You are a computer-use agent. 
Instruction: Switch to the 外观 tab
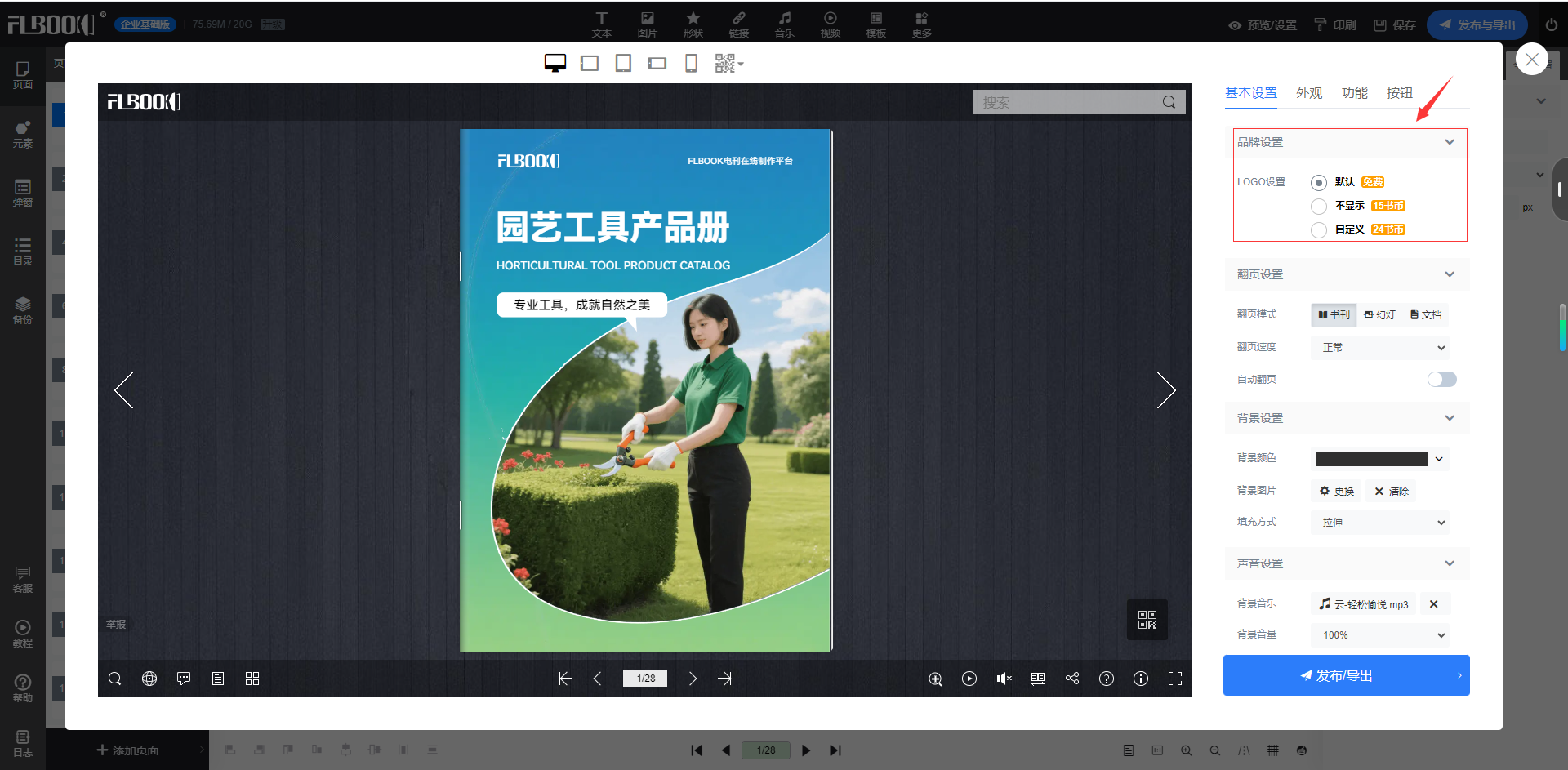(1308, 93)
